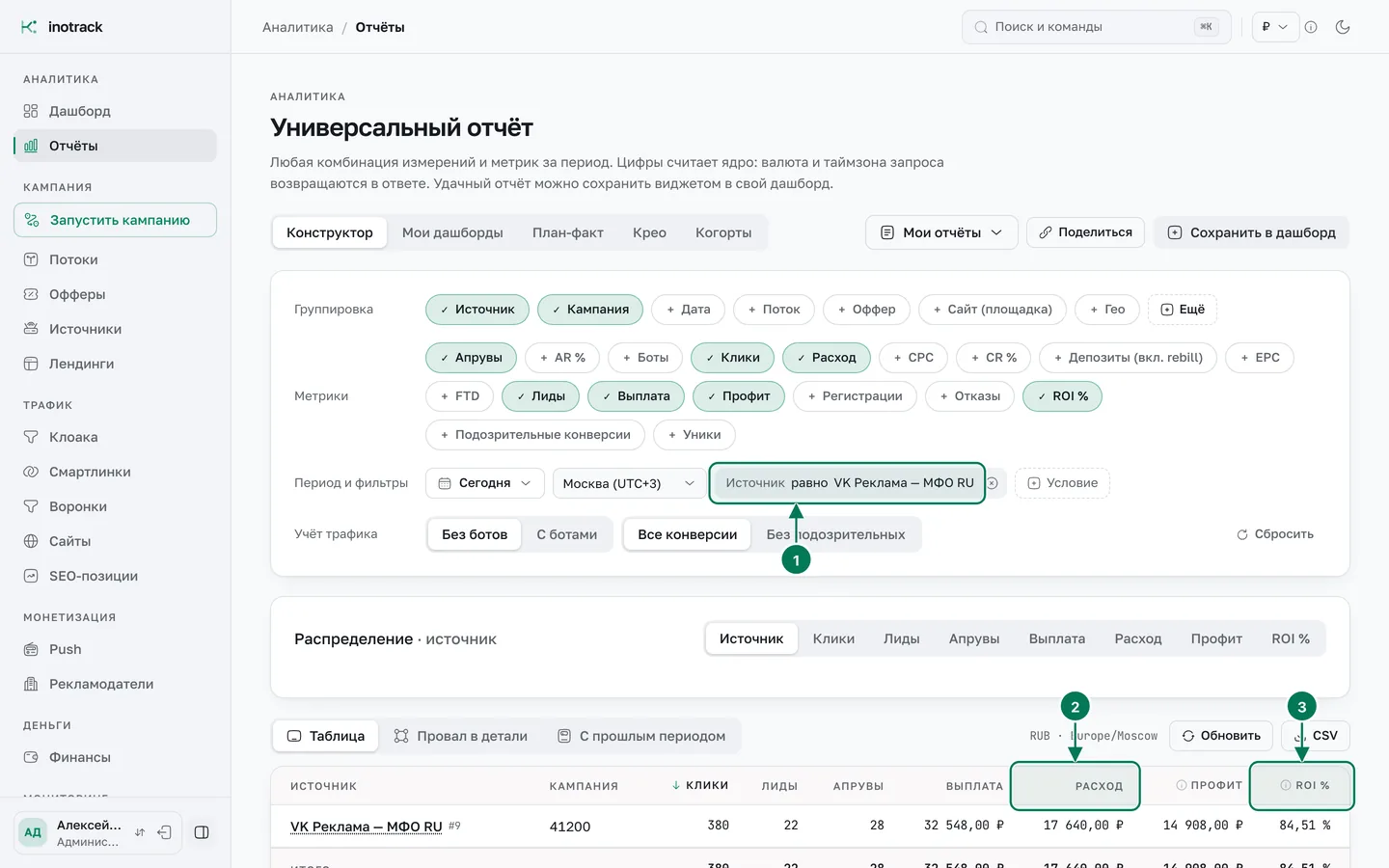
Task: Click the АД user avatar
Action: point(33,832)
